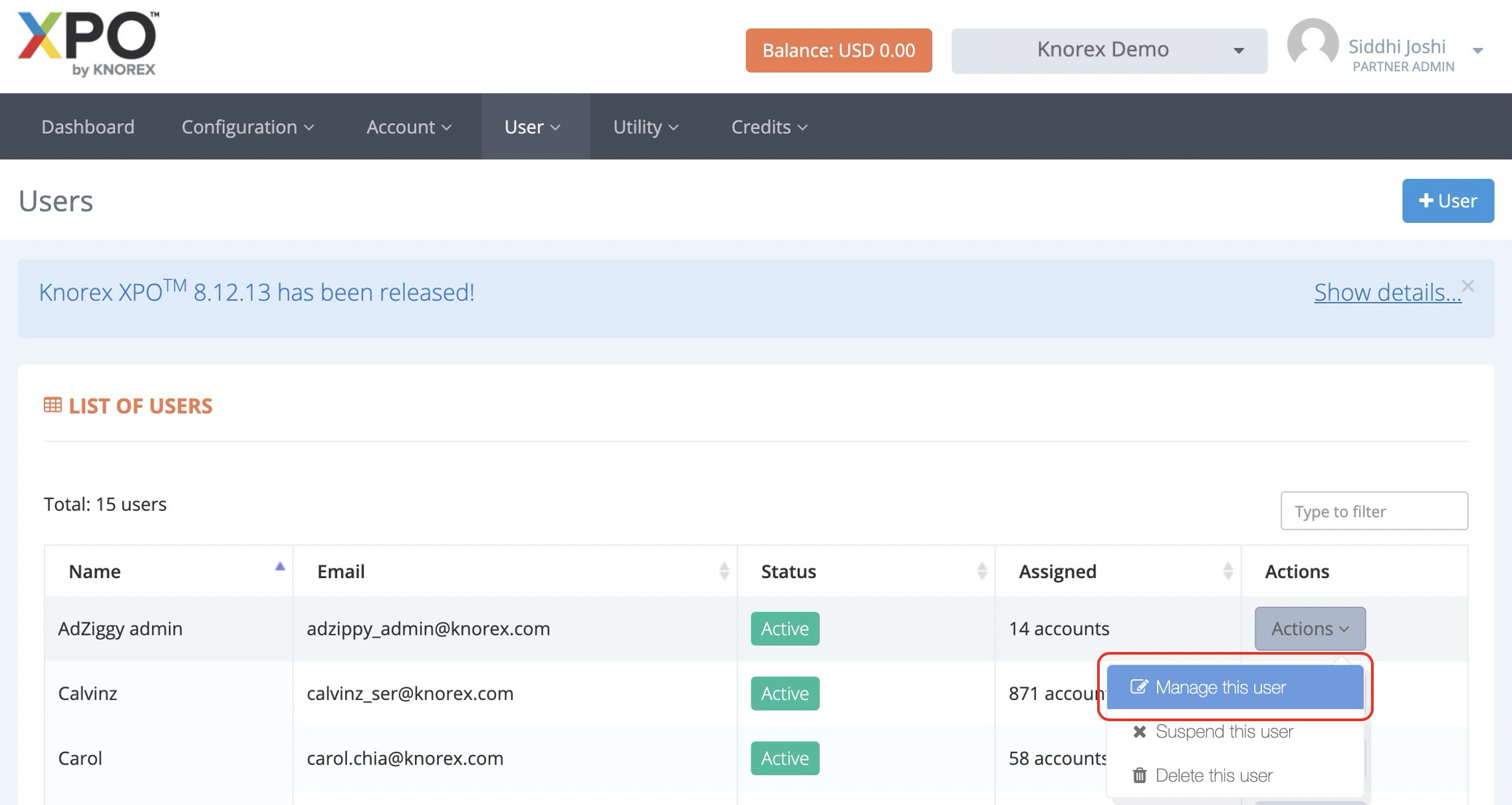This screenshot has width=1512, height=805.
Task: Click the Active status badge for AdZiggy admin
Action: [x=785, y=628]
